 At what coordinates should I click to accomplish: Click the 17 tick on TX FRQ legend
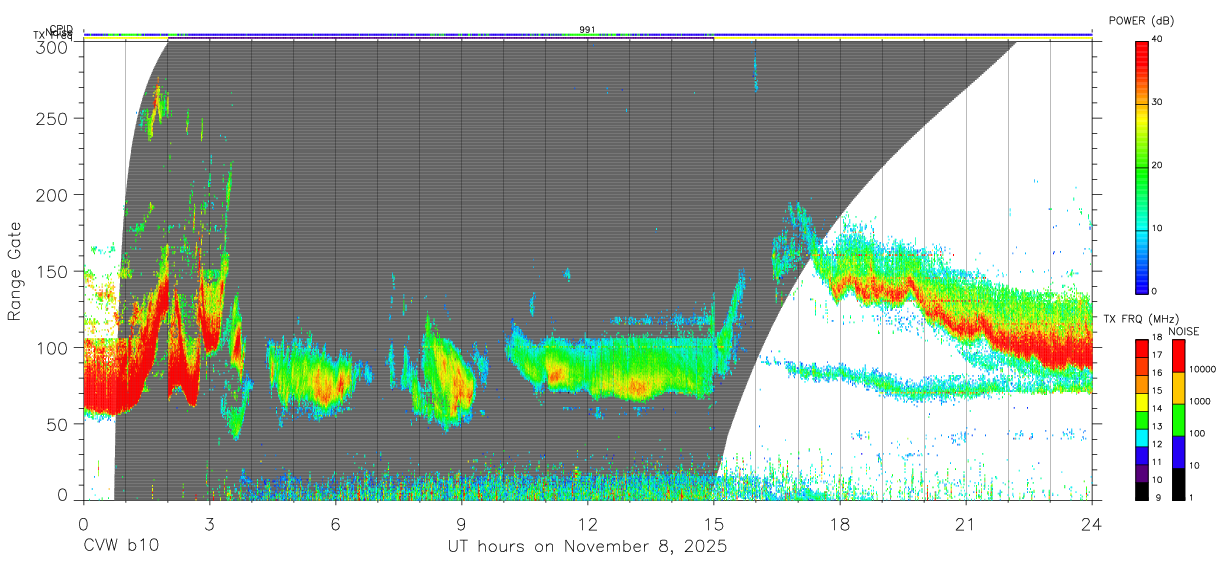point(1158,355)
